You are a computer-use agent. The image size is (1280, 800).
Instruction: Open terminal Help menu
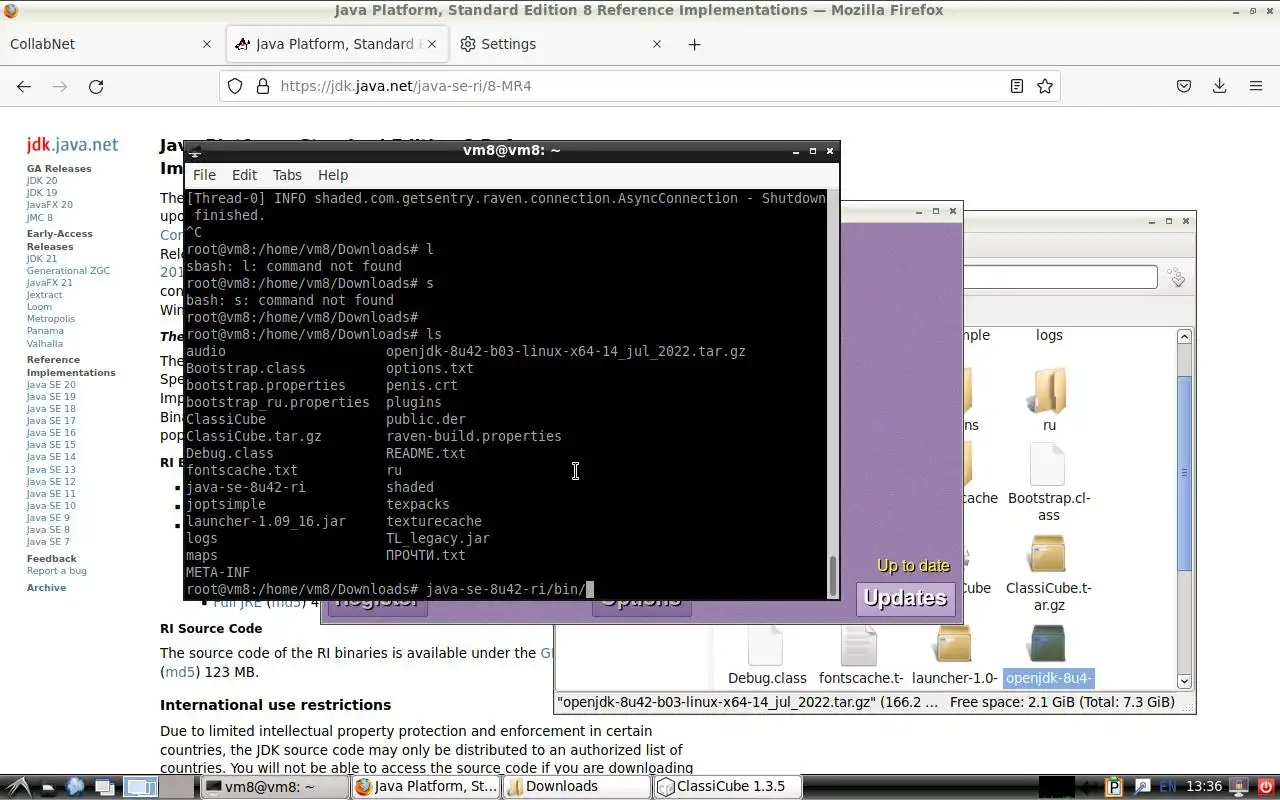click(333, 175)
